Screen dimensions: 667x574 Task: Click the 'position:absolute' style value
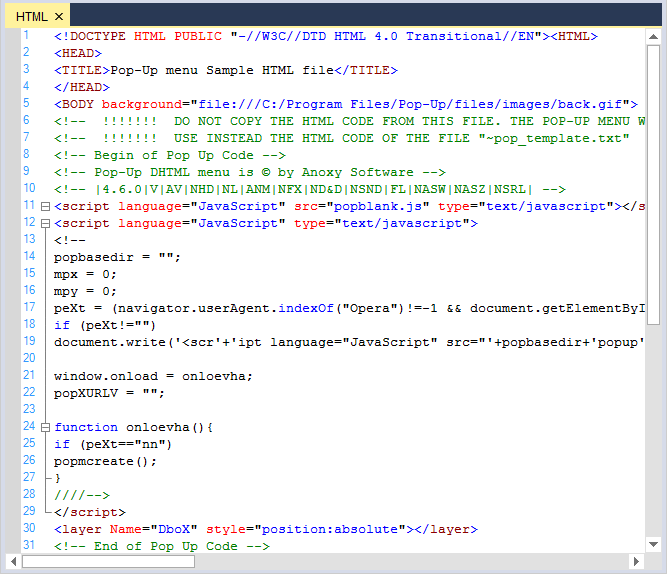[330, 529]
